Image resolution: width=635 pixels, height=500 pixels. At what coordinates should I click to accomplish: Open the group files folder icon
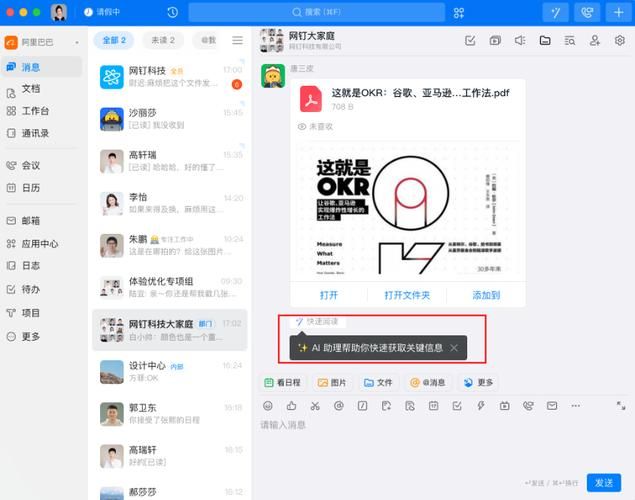(545, 41)
